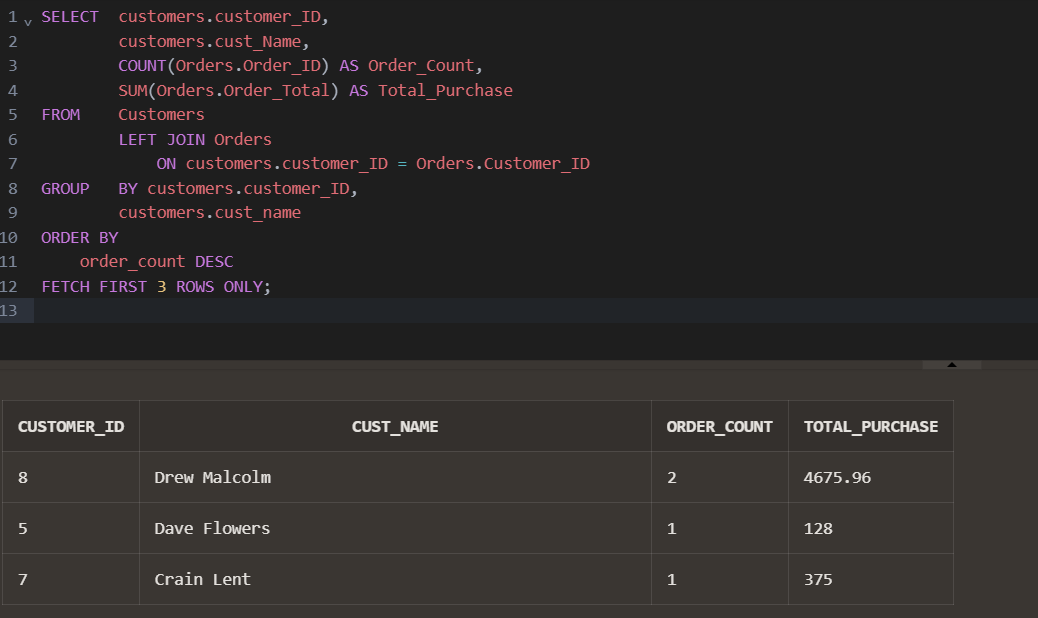
Task: Click order count 2 in Drew Malcolm row
Action: [720, 477]
